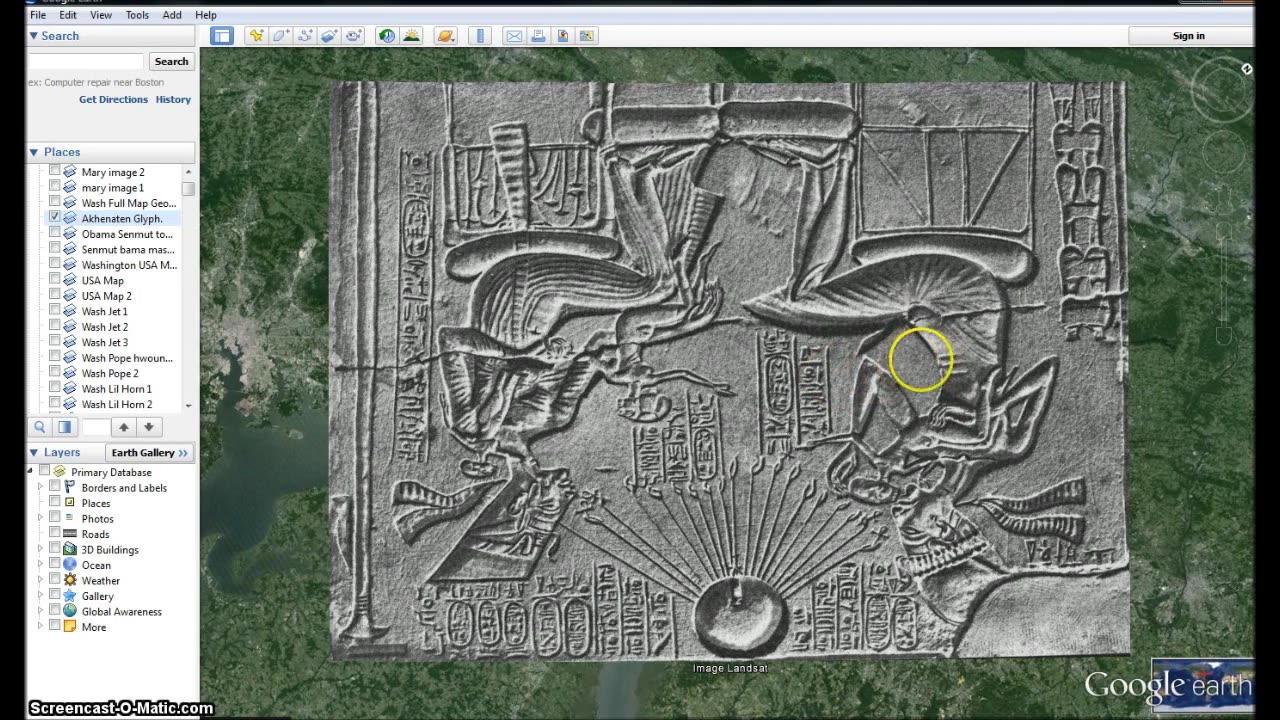Open the File menu

(38, 15)
